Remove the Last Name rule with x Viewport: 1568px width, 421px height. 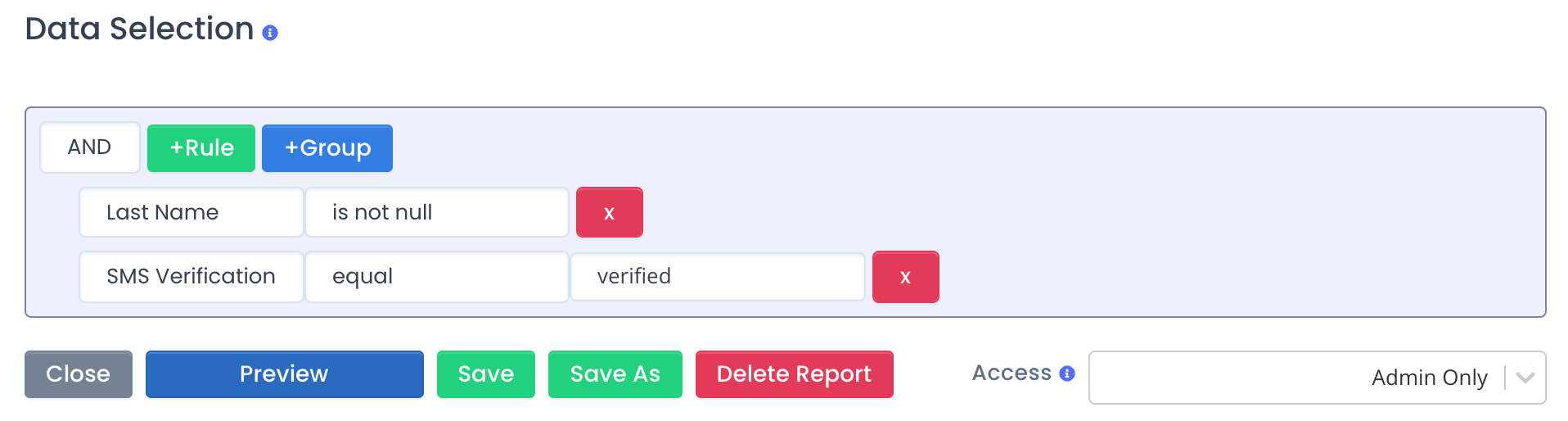[x=610, y=212]
